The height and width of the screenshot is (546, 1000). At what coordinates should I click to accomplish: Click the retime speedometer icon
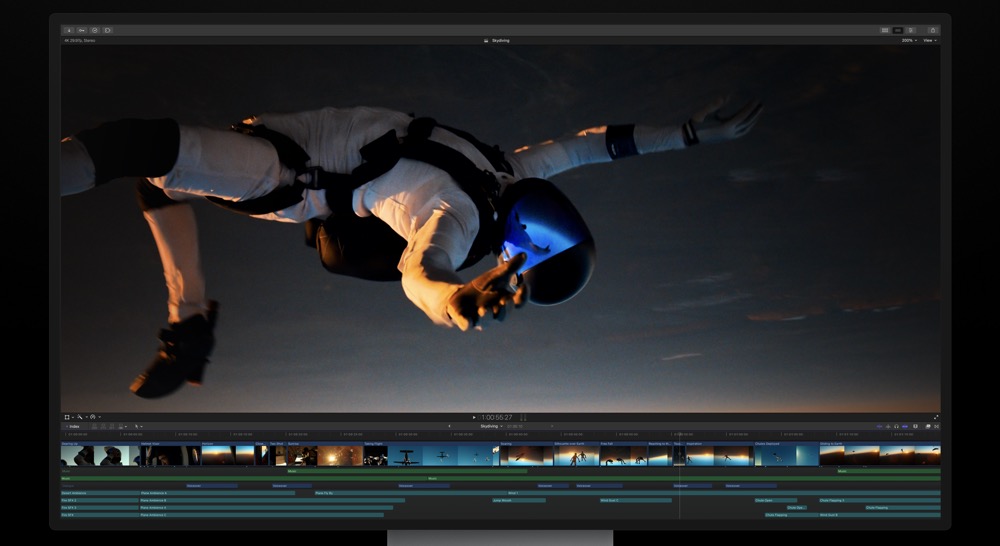(92, 417)
